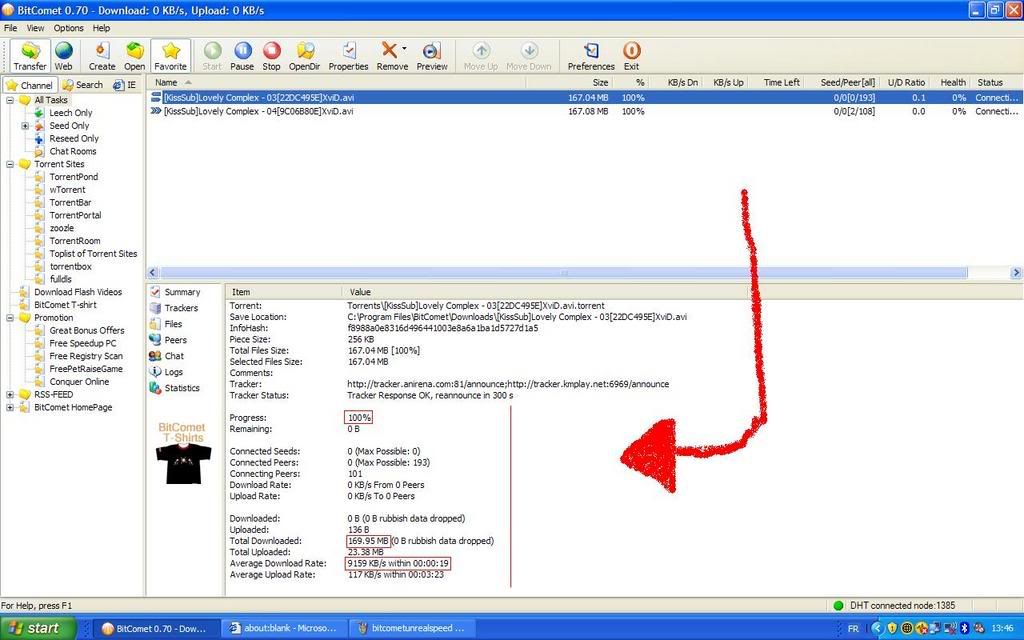Click BitComet T-Shirts banner image
Screen dimensions: 1024x640
coord(183,453)
